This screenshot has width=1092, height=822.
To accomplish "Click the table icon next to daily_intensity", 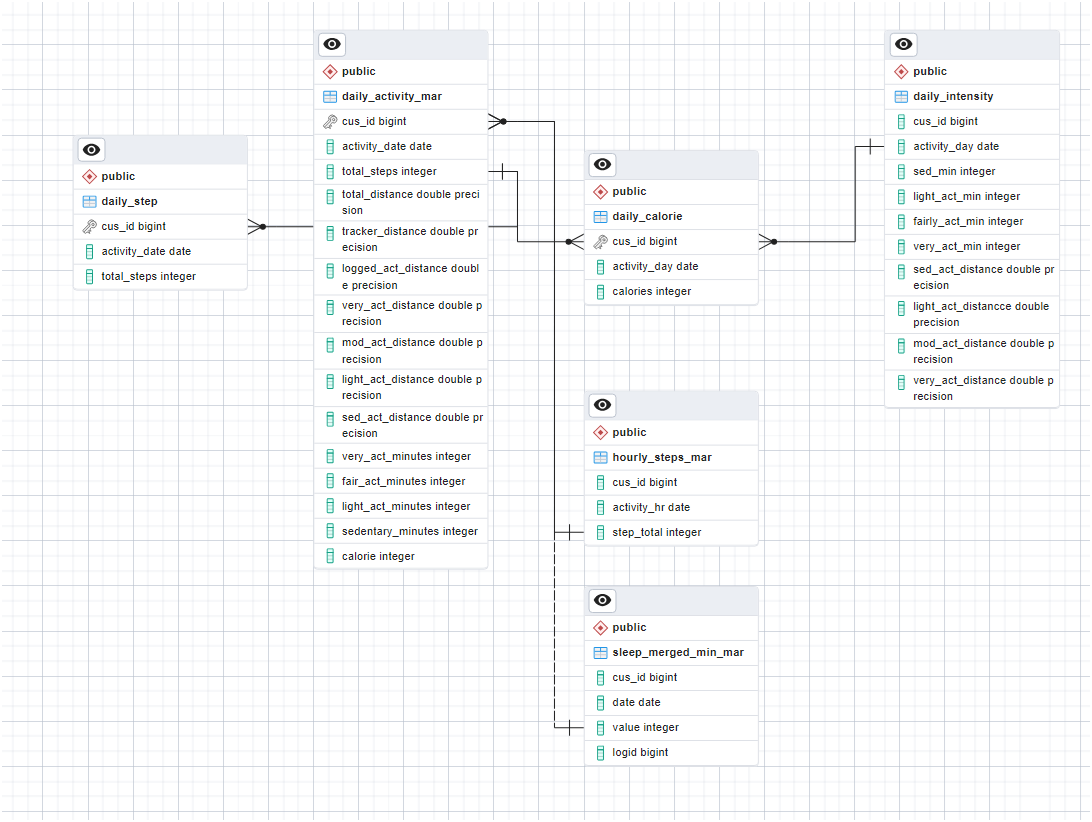I will (900, 96).
